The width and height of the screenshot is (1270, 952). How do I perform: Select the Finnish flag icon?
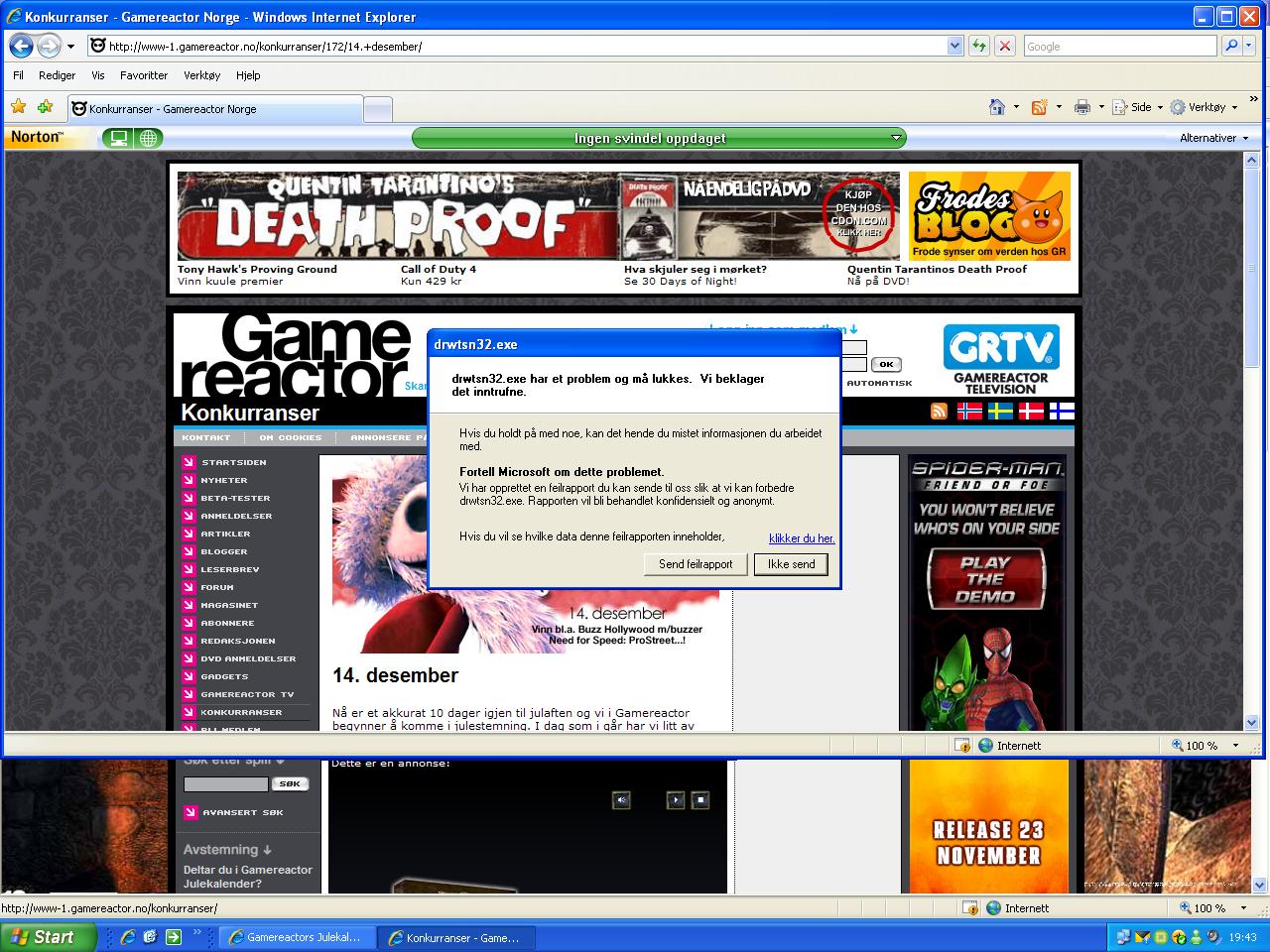(x=1062, y=411)
